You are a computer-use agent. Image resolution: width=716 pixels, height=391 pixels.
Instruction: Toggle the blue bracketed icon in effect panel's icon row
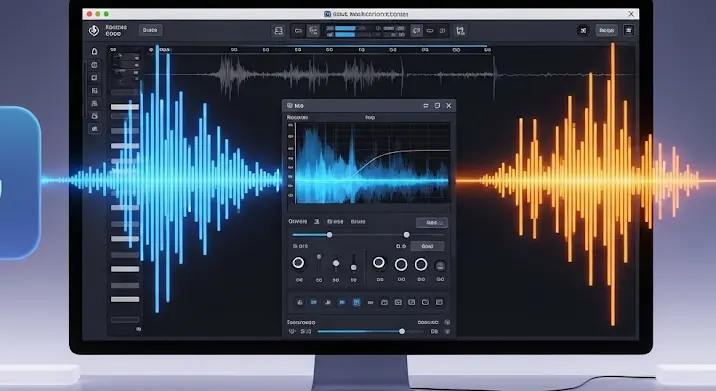[356, 302]
